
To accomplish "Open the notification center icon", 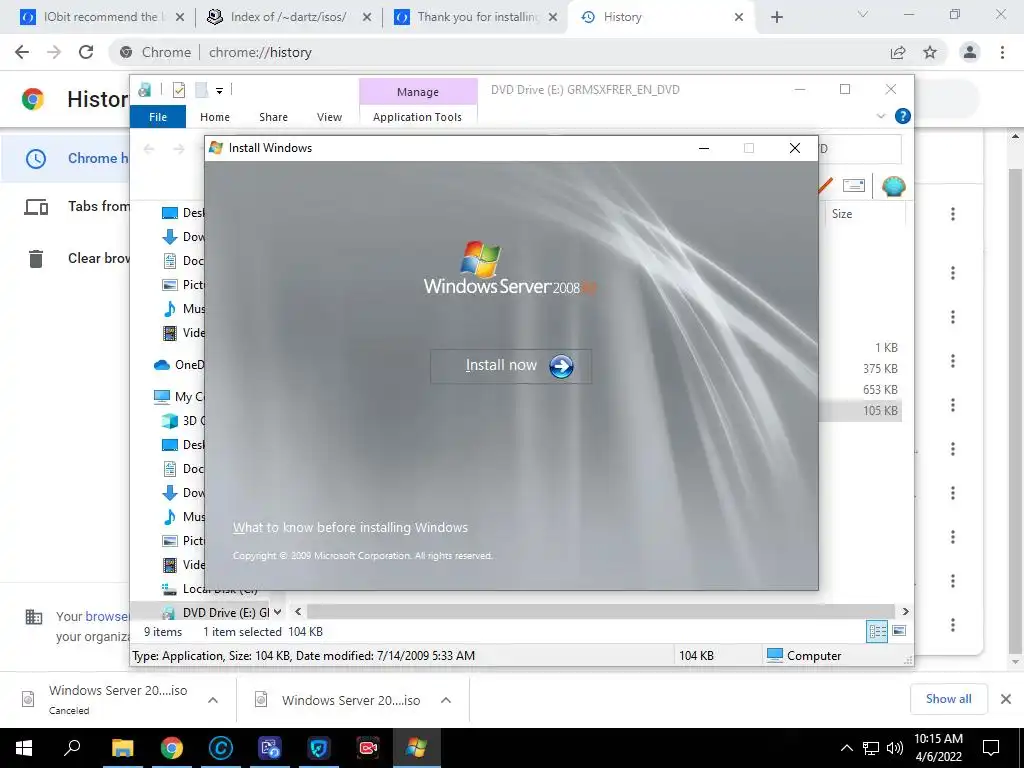I will [991, 748].
